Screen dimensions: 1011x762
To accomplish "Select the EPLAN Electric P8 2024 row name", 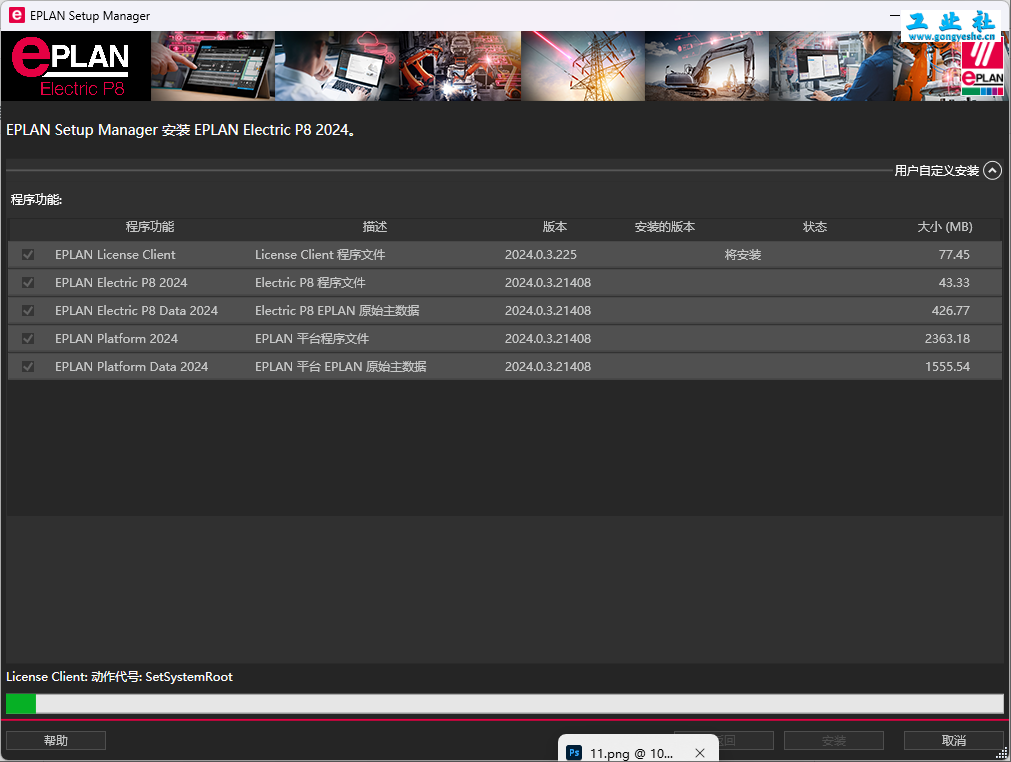I will [121, 282].
